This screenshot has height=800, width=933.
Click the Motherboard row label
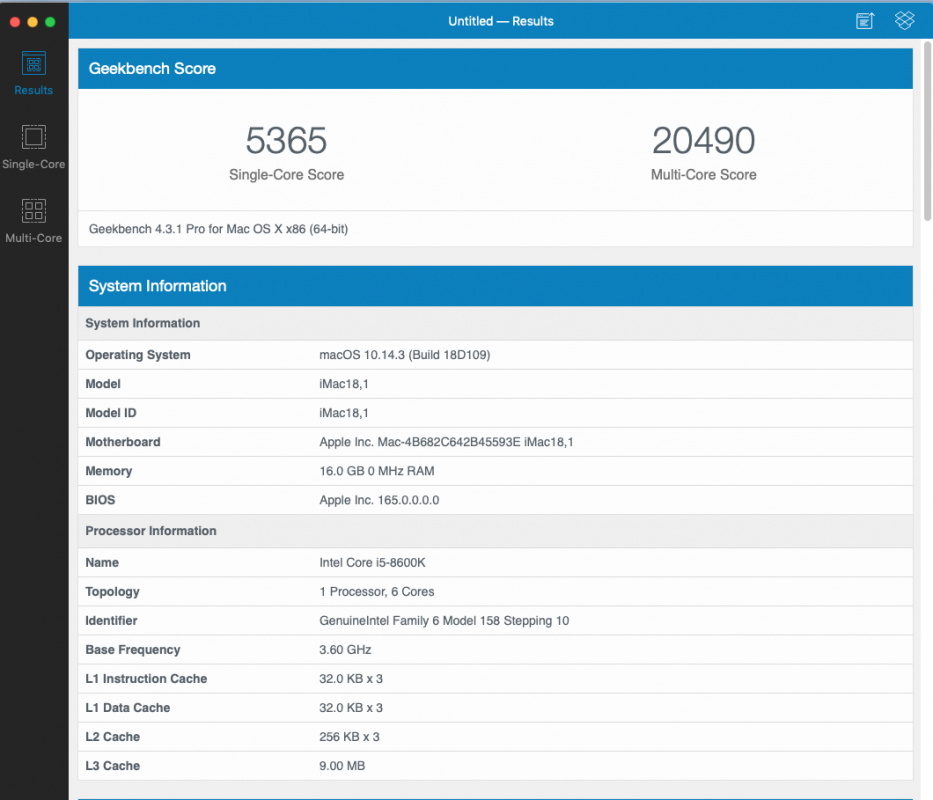coord(123,442)
